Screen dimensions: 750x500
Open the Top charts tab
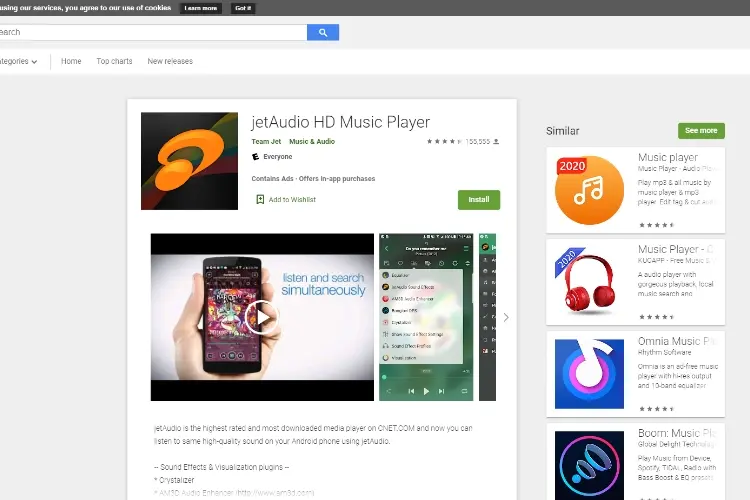pos(114,61)
